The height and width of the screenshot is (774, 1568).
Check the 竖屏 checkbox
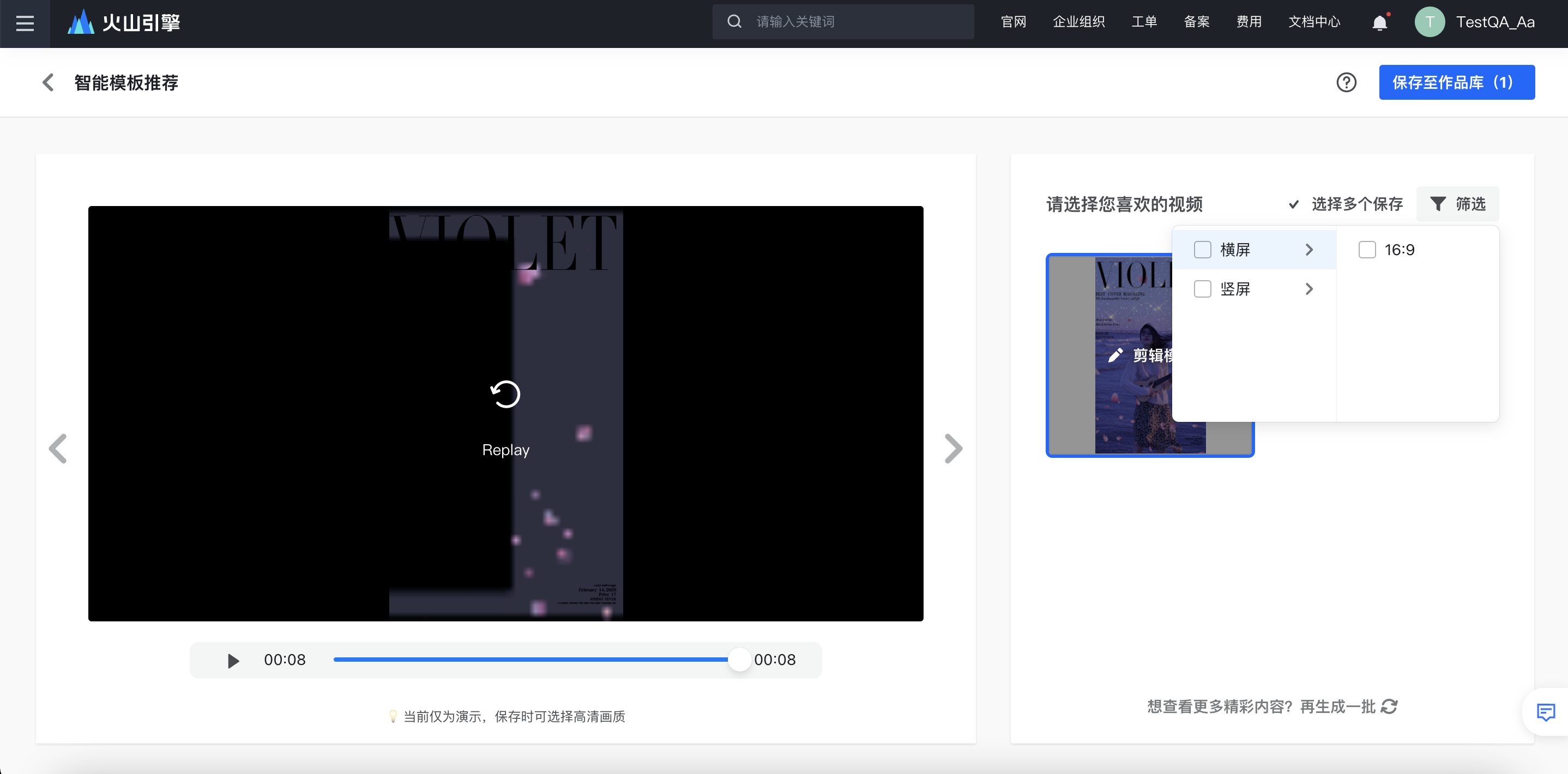point(1202,289)
